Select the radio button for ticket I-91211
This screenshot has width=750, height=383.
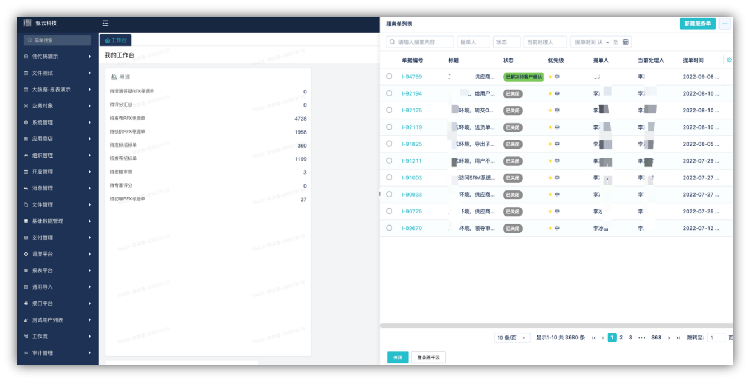tap(389, 161)
